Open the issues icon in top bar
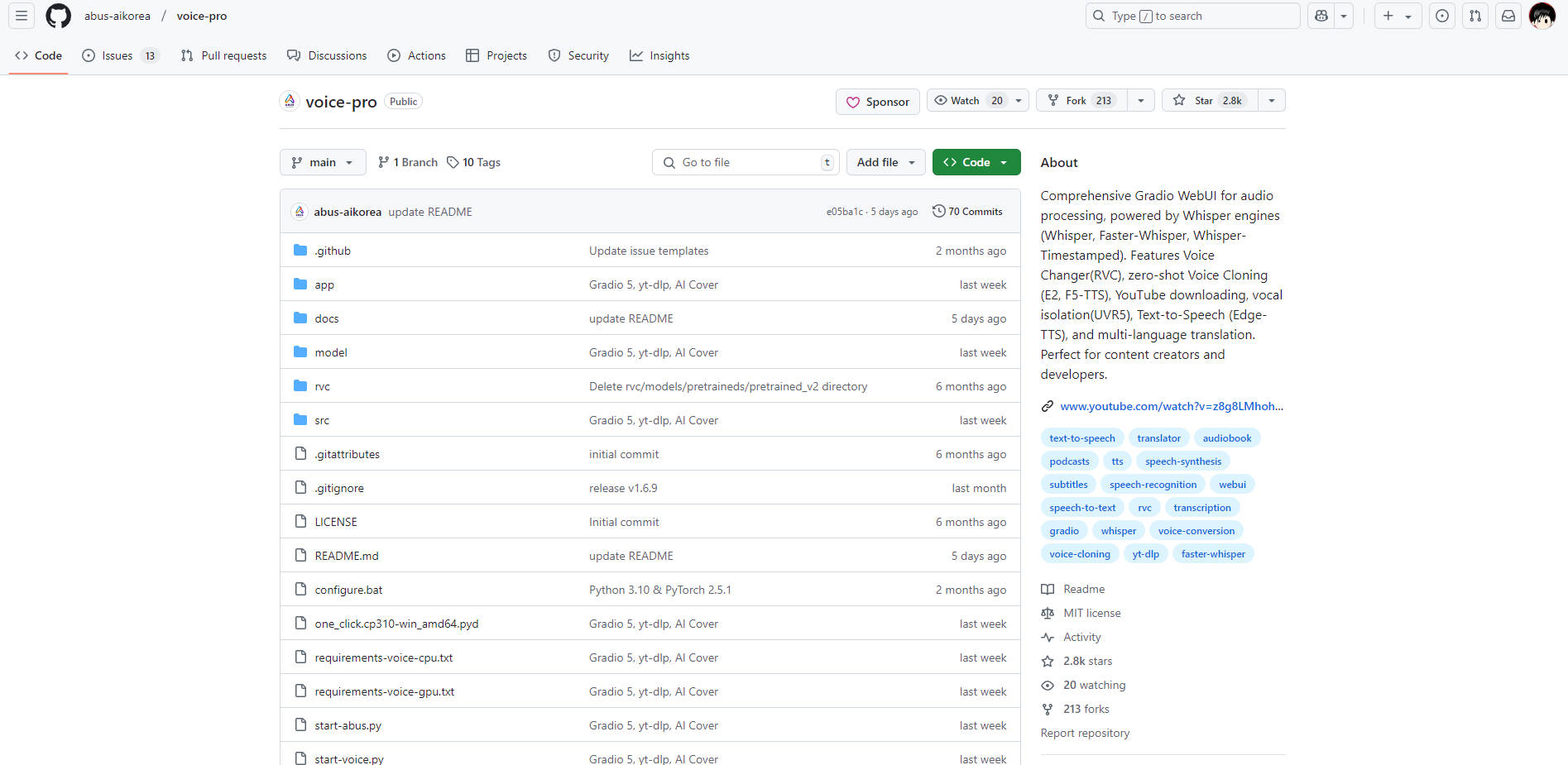Screen dimensions: 1568x765 [x=1442, y=16]
